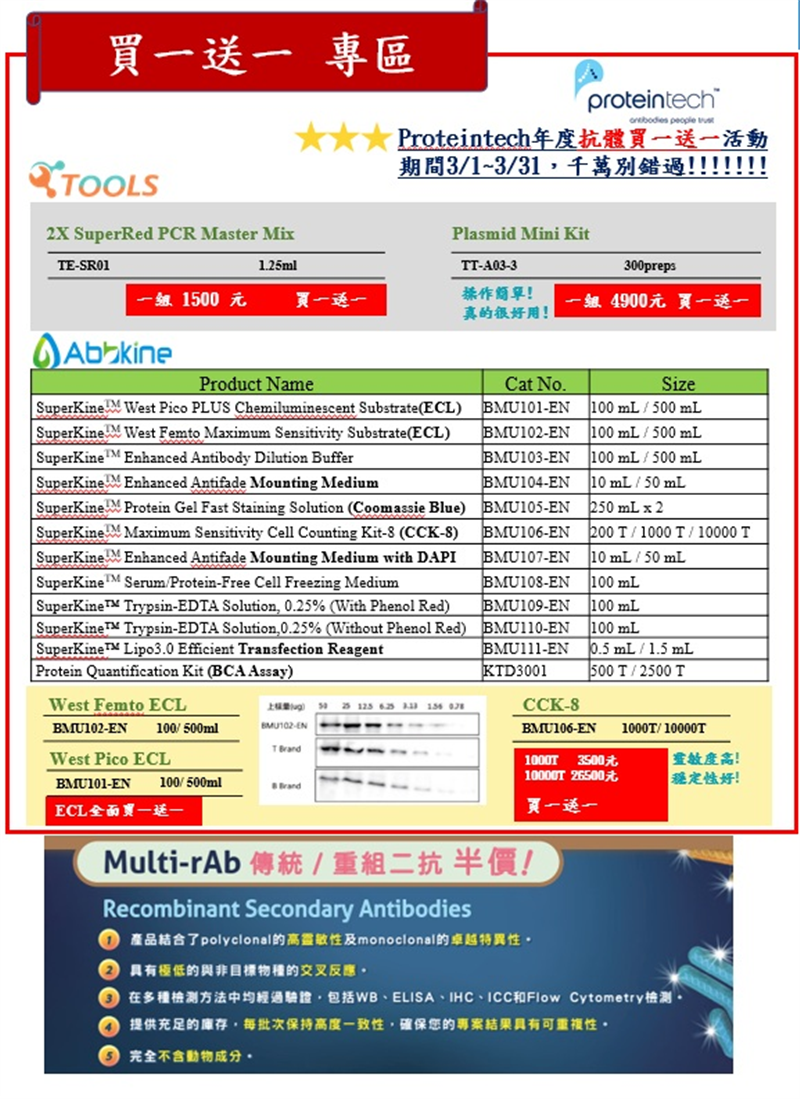Click the Size column header
800x1099 pixels.
(x=678, y=384)
